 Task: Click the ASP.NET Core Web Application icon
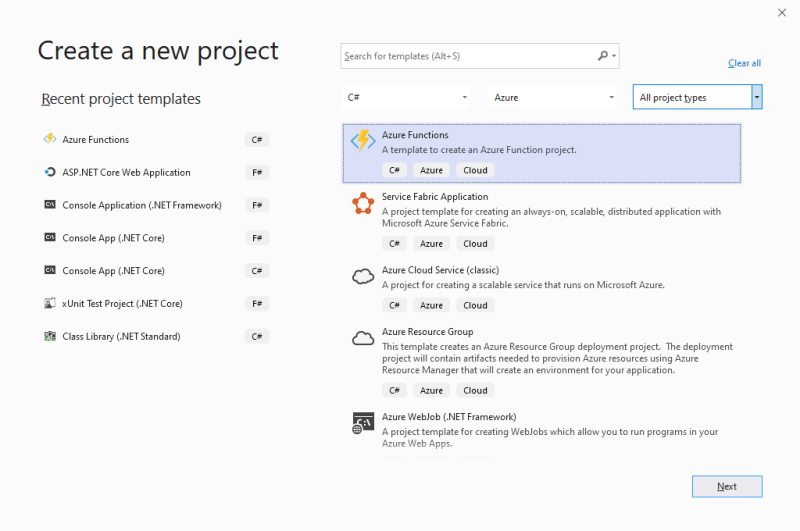pyautogui.click(x=49, y=172)
